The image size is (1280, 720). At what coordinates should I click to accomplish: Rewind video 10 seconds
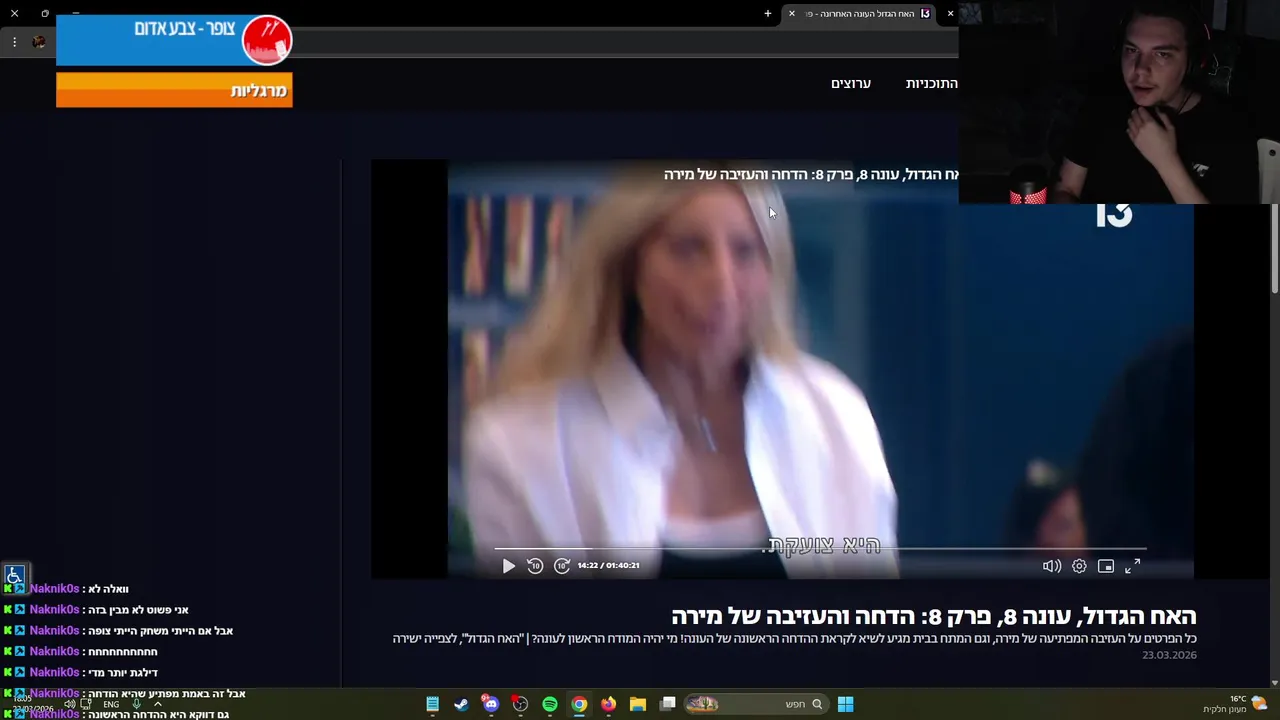(535, 566)
